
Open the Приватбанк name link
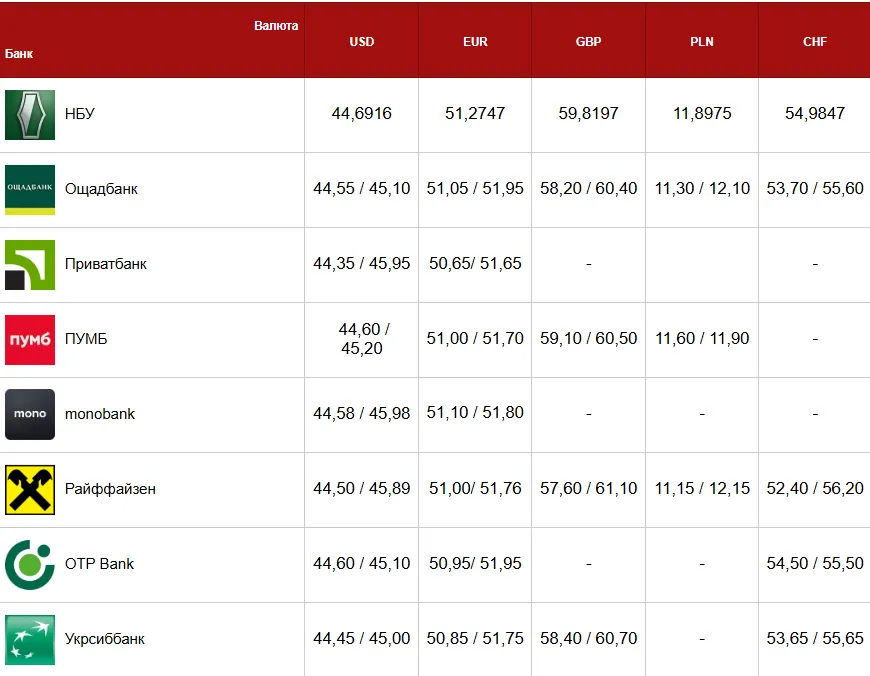(x=106, y=264)
